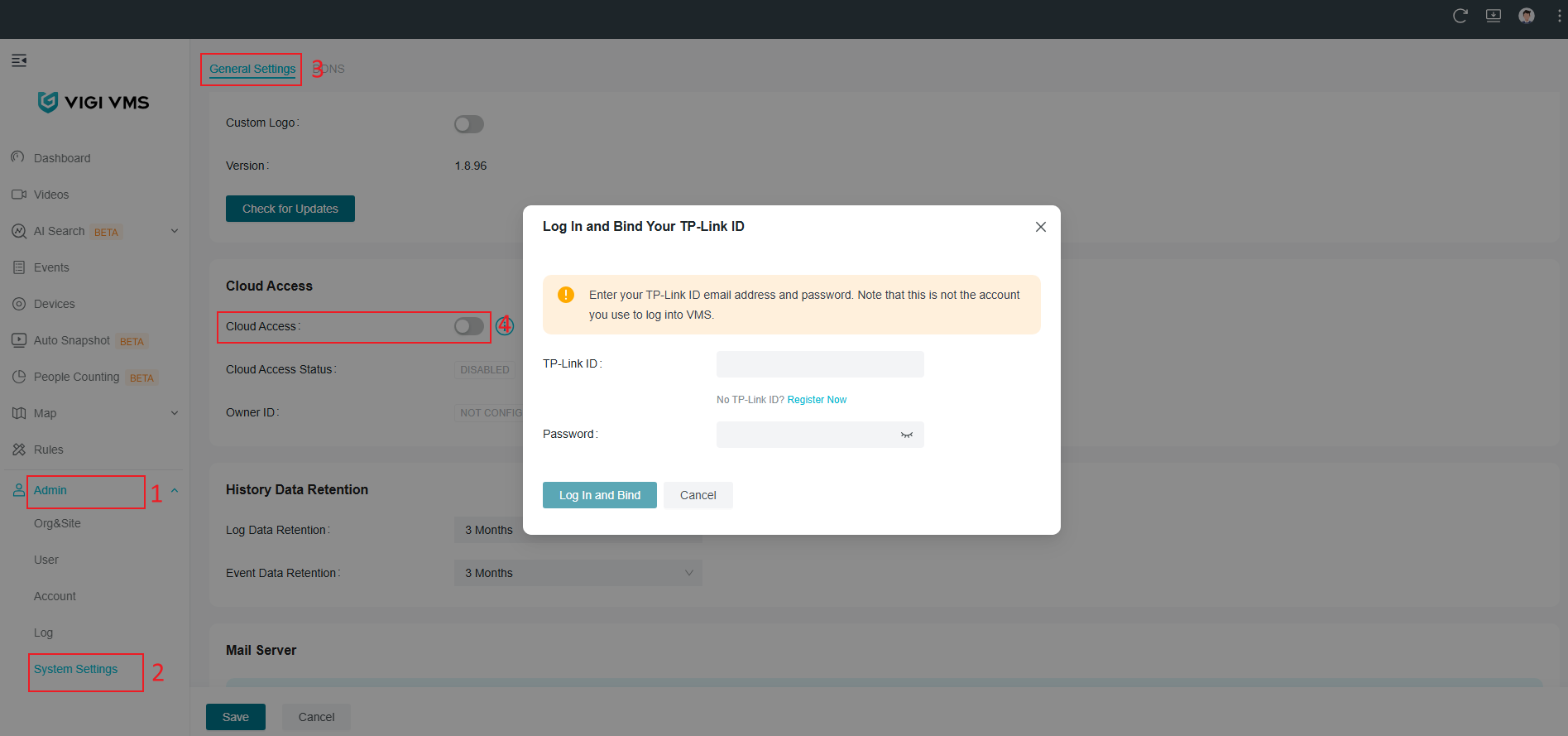Click download client icon in top bar
Screen dimensions: 1568x736
1494,16
